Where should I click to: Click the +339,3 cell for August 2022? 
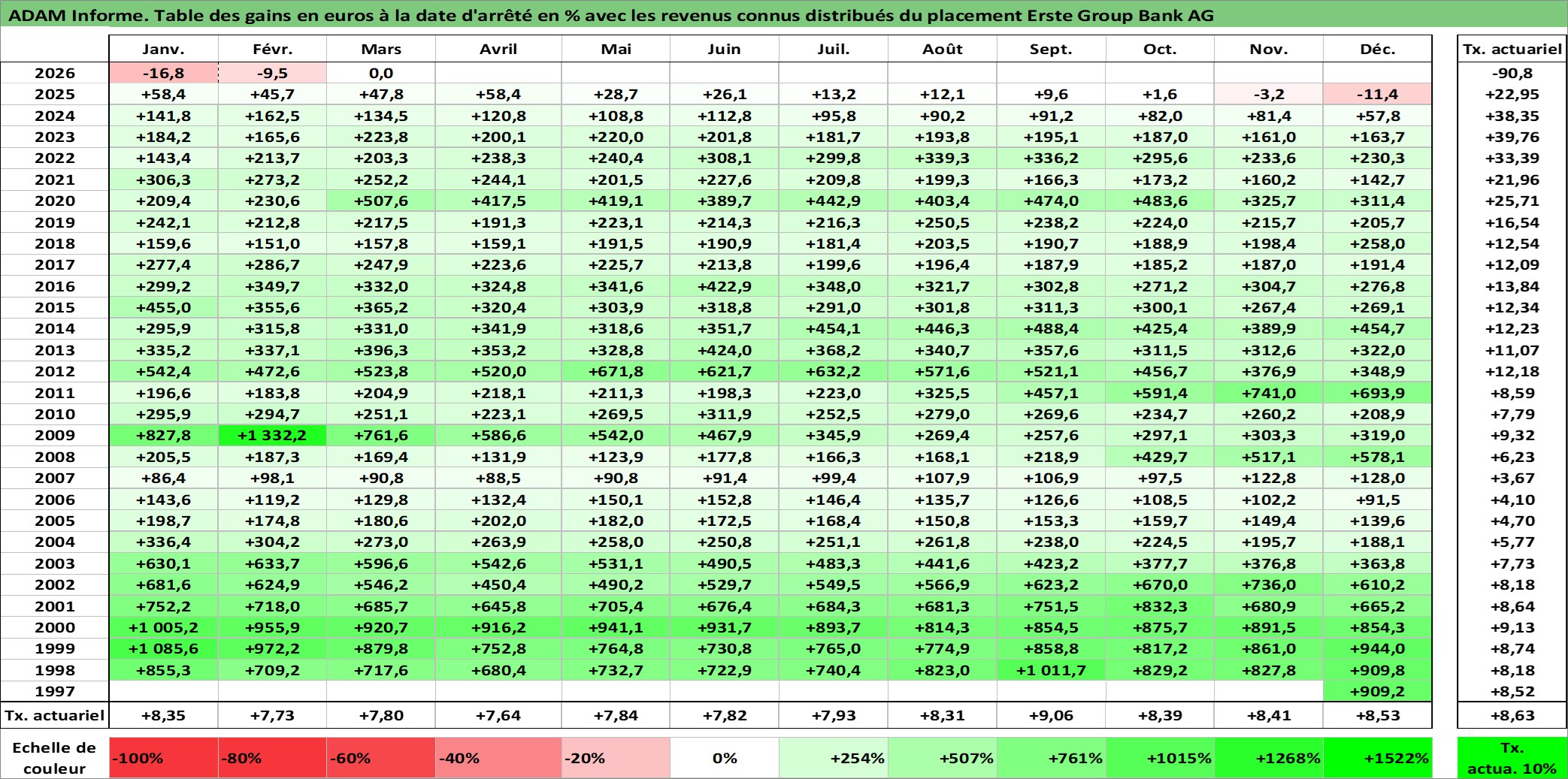[943, 158]
